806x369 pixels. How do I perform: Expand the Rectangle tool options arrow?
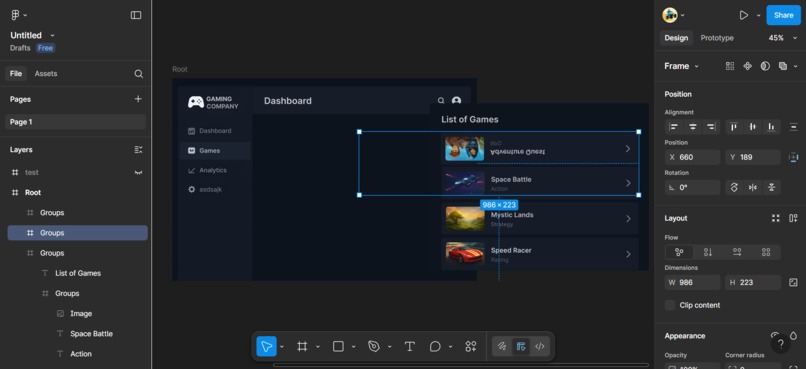(353, 347)
